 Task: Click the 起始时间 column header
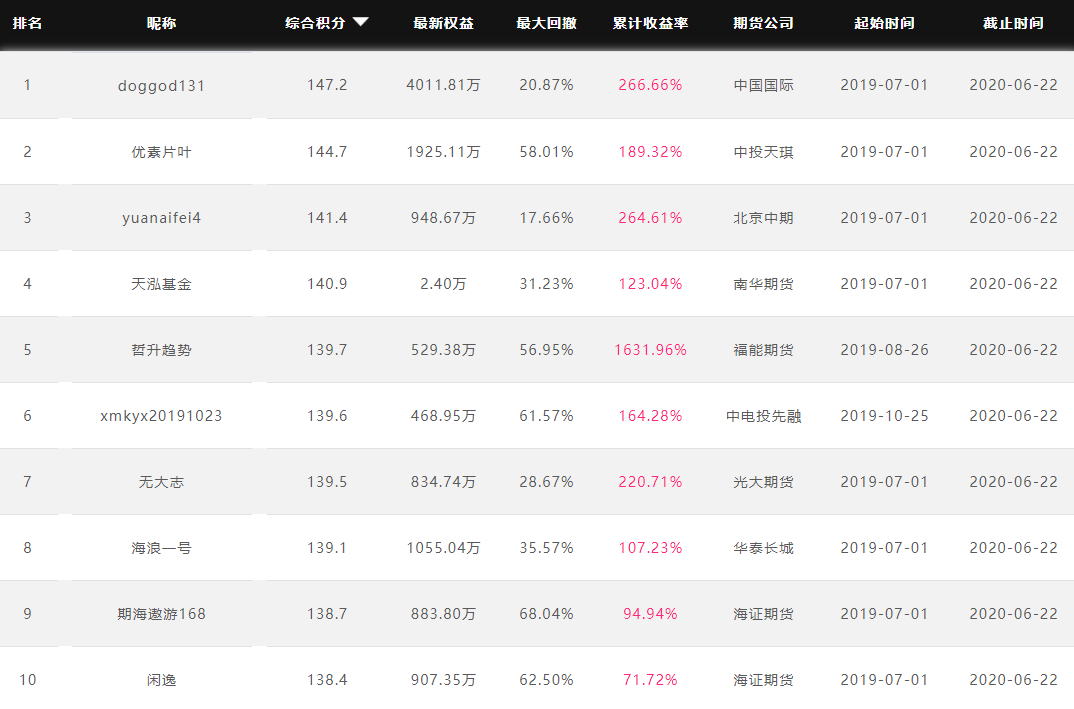click(x=884, y=23)
